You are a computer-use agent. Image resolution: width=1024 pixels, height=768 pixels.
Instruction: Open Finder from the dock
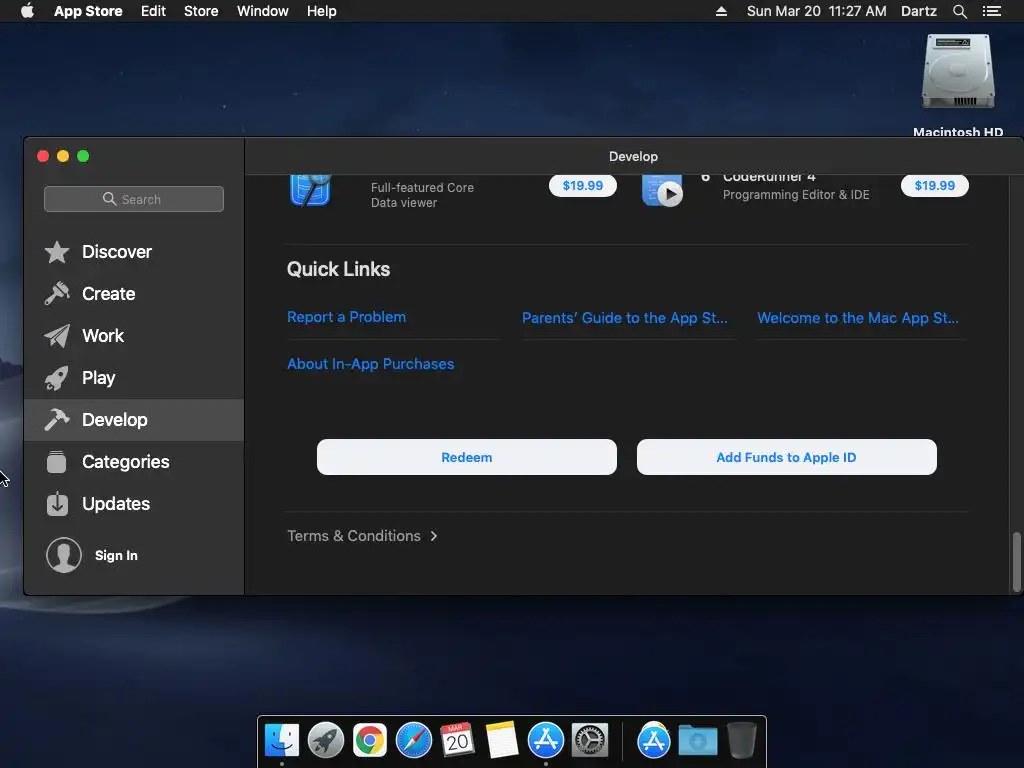coord(281,741)
